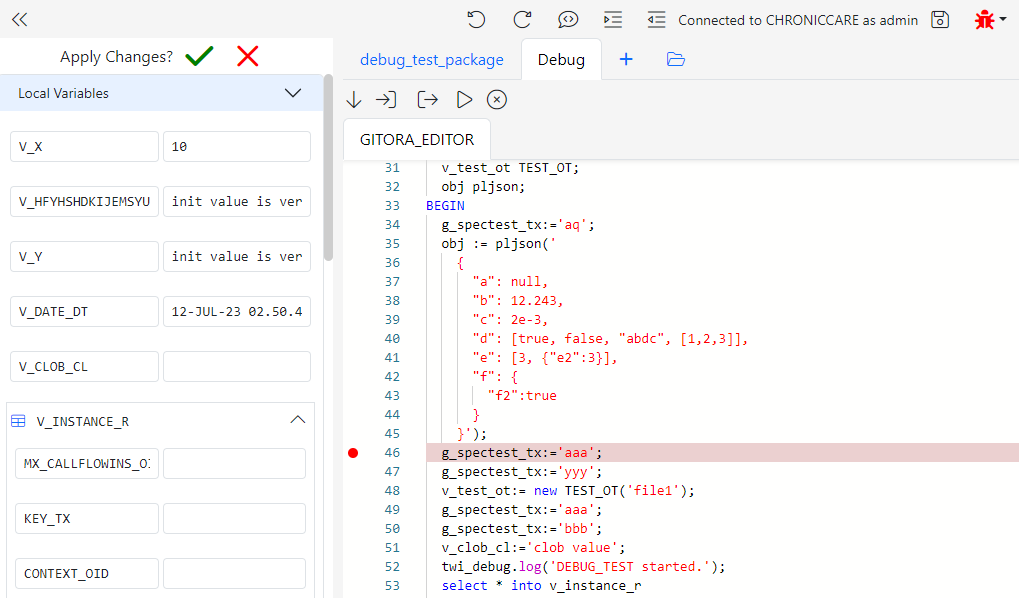This screenshot has width=1019, height=598.
Task: Click the comment bubble icon in the toolbar
Action: tap(568, 19)
